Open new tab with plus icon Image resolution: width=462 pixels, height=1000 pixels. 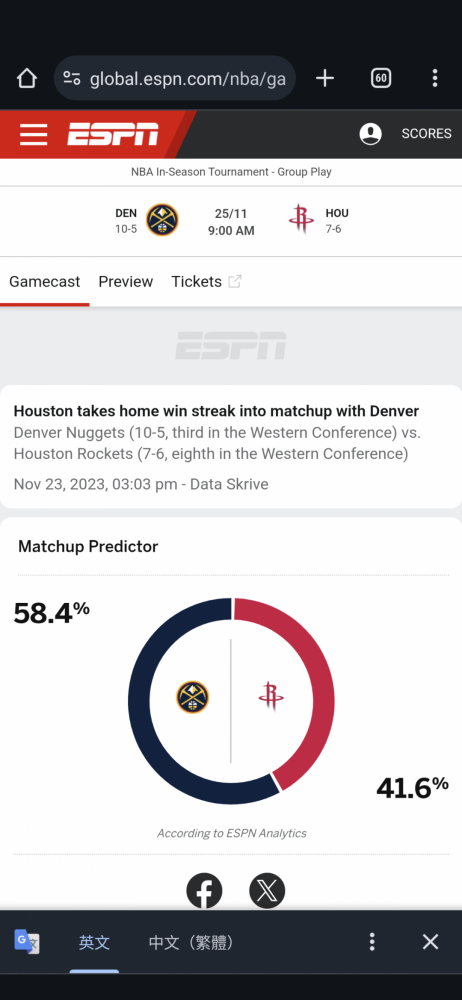[x=325, y=78]
